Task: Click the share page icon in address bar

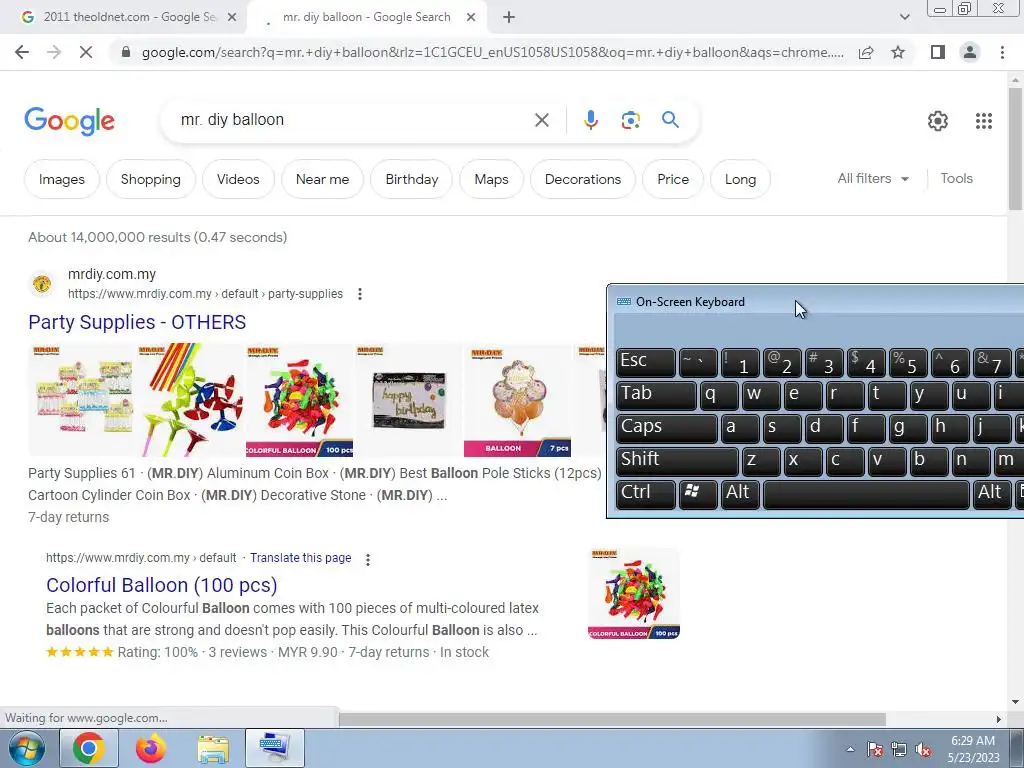Action: pos(866,52)
